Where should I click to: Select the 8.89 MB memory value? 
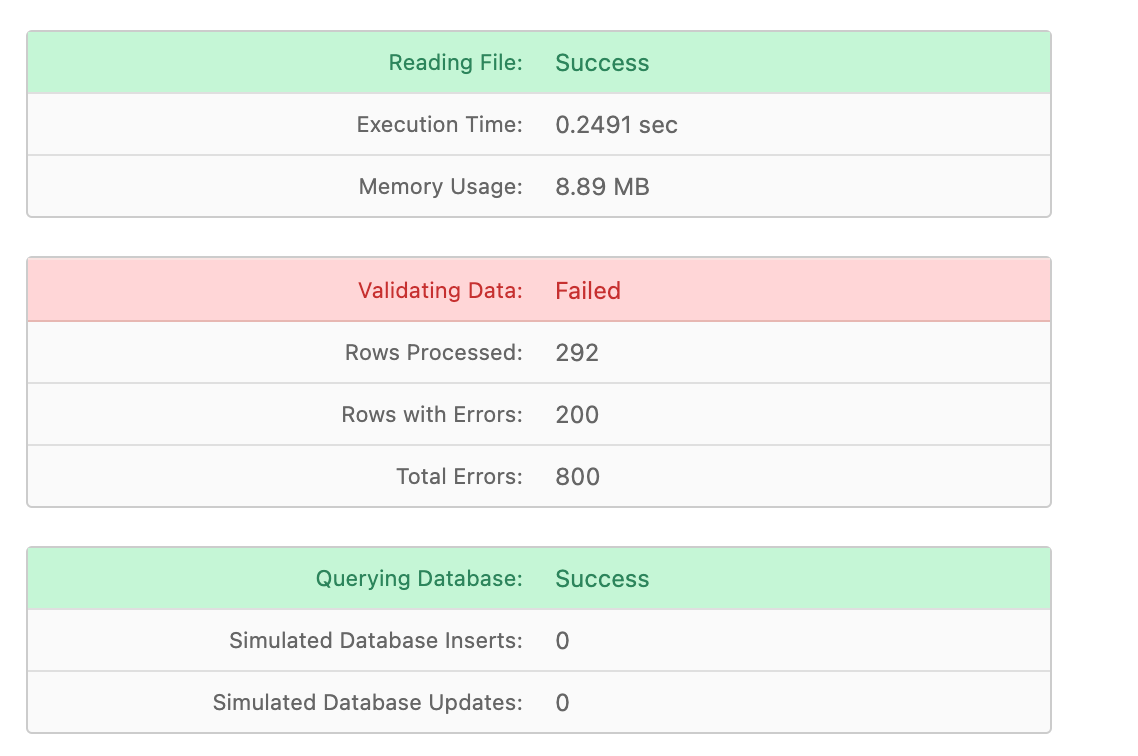[x=602, y=186]
